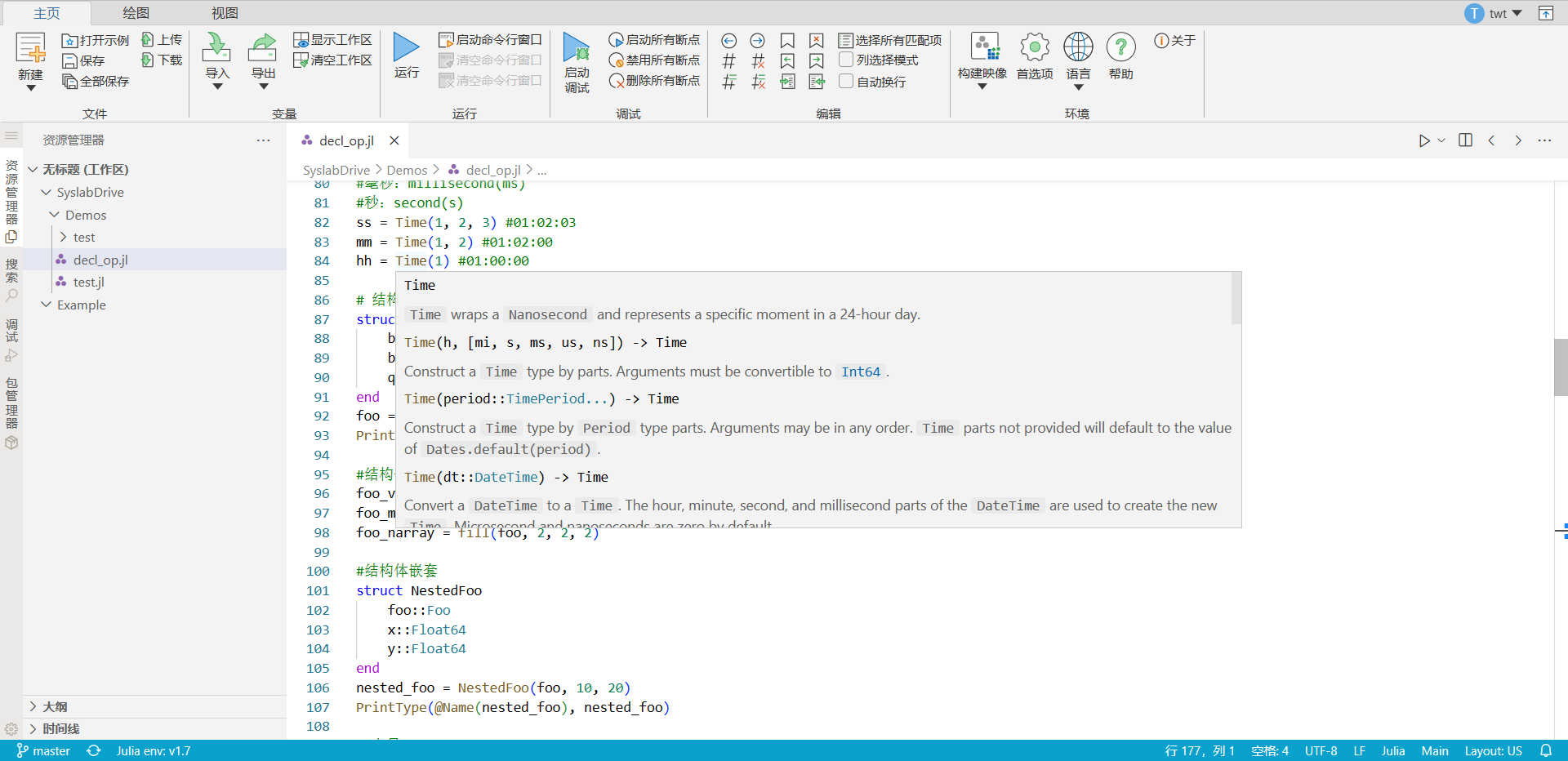Show workspace via 显示工作区
This screenshot has height=761, width=1568.
[333, 39]
